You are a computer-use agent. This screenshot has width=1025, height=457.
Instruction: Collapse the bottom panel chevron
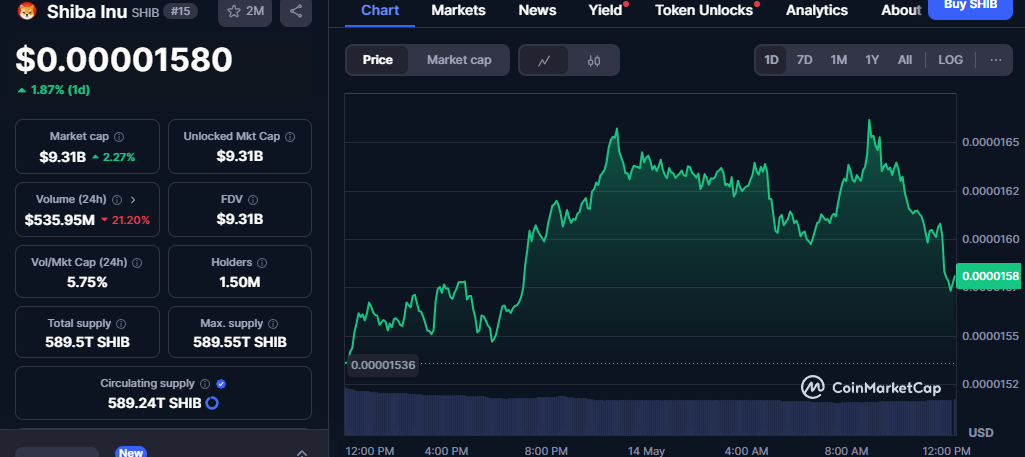(x=302, y=452)
